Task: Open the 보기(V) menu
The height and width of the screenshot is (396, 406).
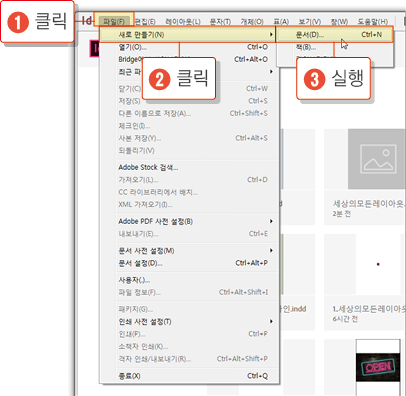Action: pos(310,22)
